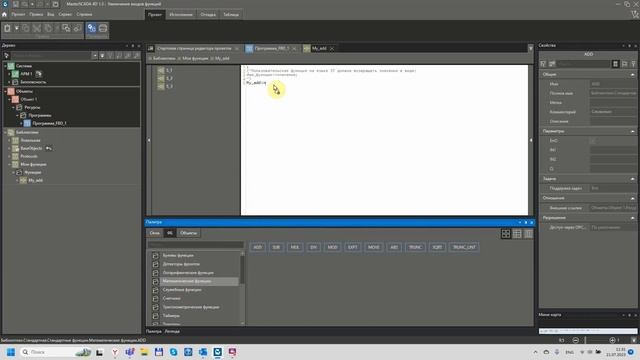The height and width of the screenshot is (360, 640).
Task: Select list columns view in Palette
Action: tap(528, 233)
